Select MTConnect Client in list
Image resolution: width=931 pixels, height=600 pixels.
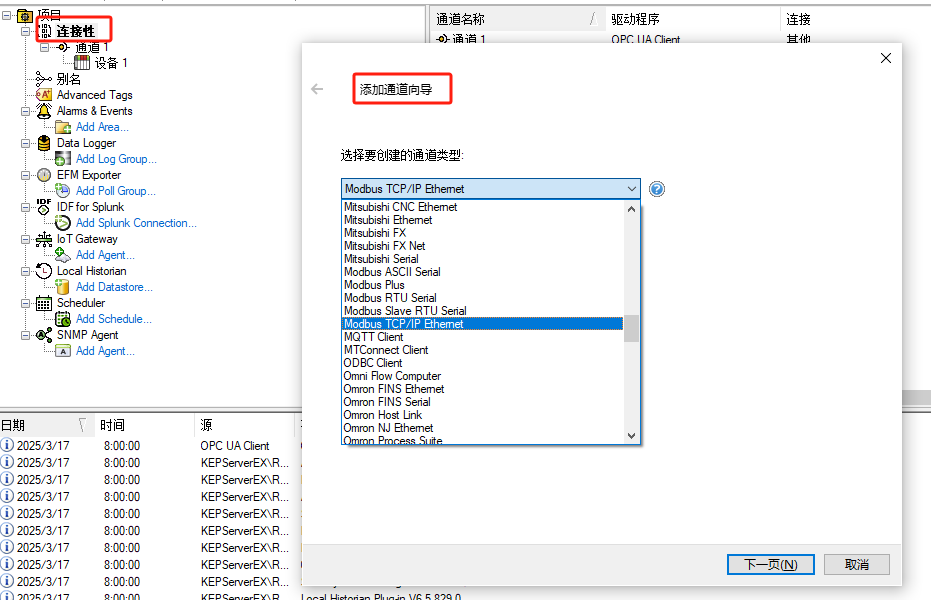point(483,350)
